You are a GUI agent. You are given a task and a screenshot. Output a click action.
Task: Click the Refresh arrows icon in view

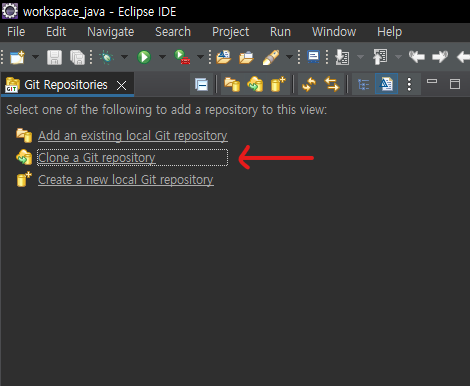click(x=309, y=84)
